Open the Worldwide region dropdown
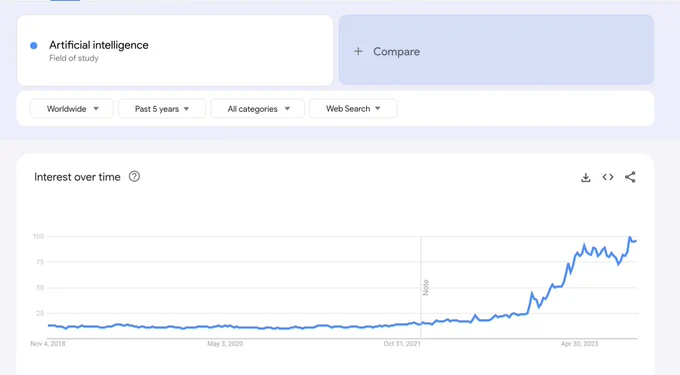Viewport: 680px width, 375px height. [72, 108]
